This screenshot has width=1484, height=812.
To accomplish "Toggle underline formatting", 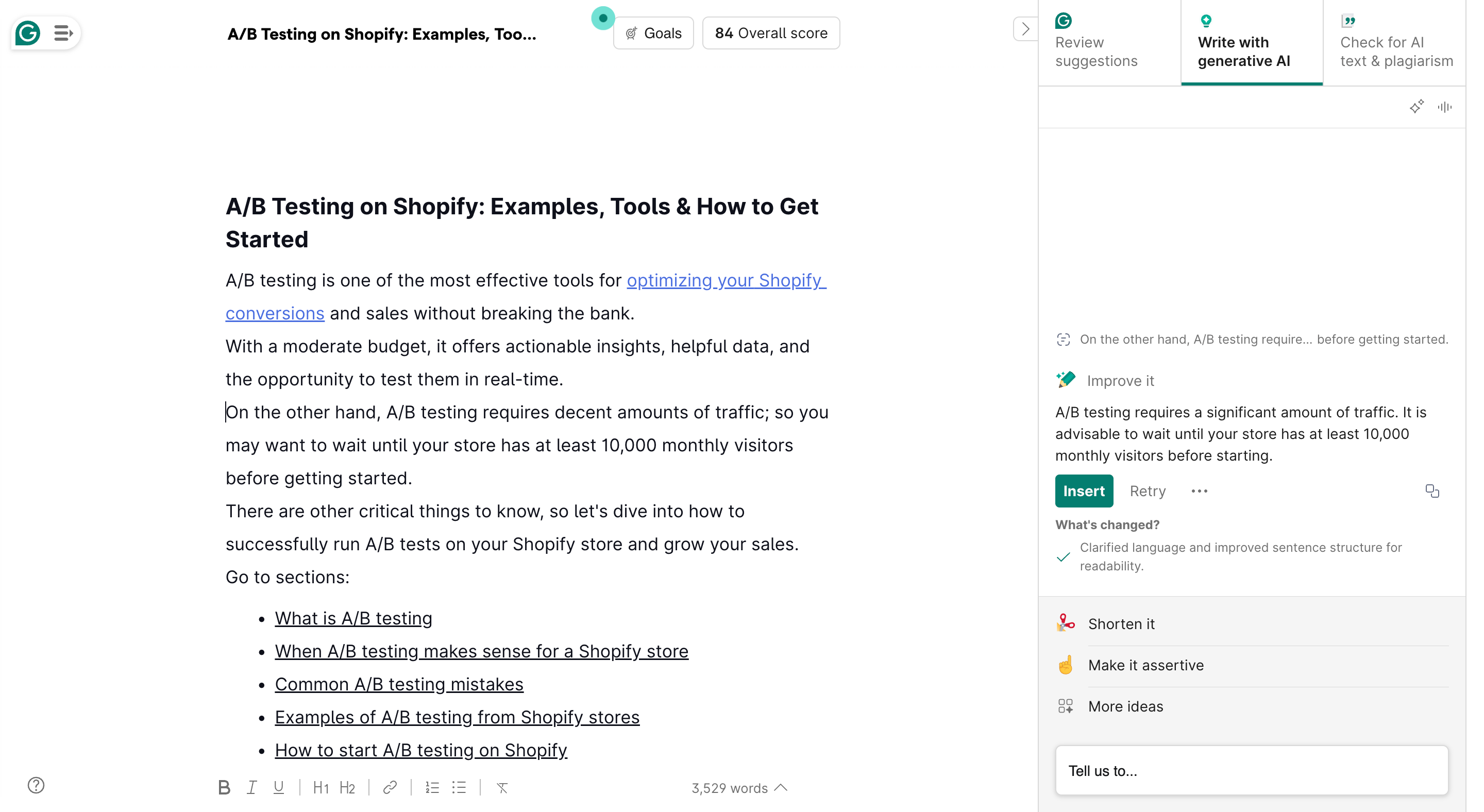I will [x=279, y=787].
